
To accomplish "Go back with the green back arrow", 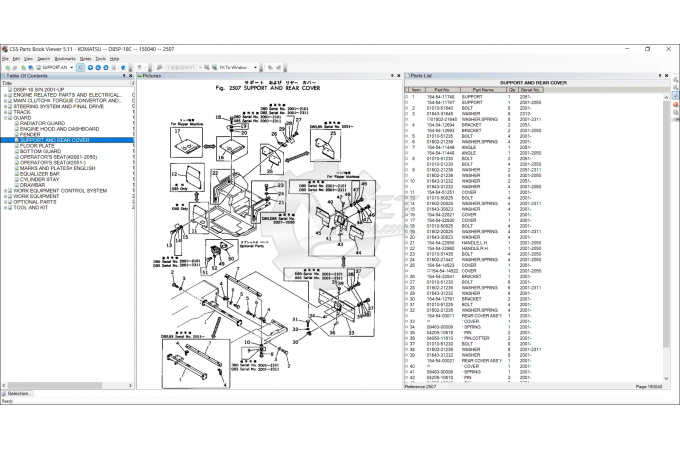I will pyautogui.click(x=7, y=68).
